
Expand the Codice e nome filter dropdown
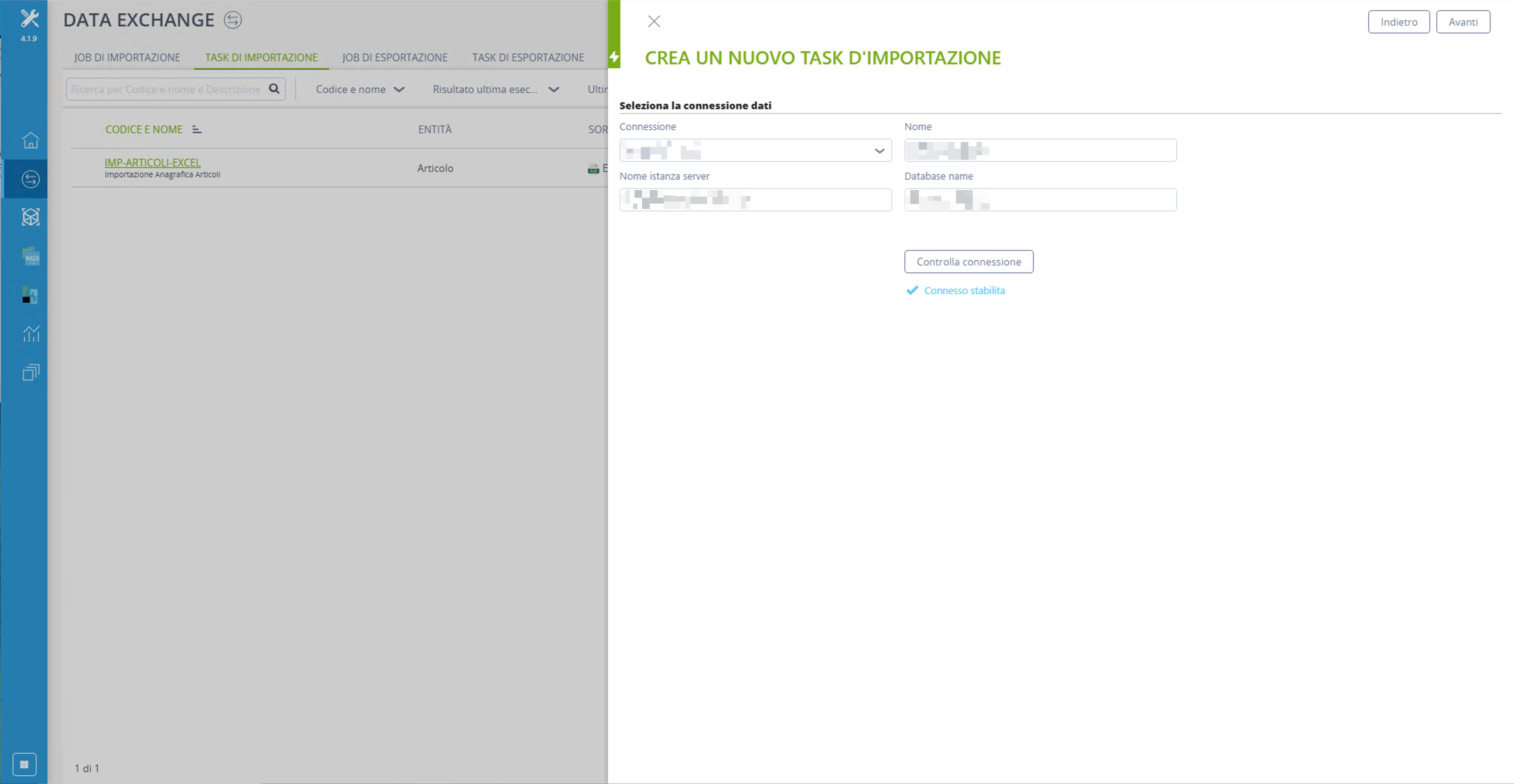click(x=360, y=89)
